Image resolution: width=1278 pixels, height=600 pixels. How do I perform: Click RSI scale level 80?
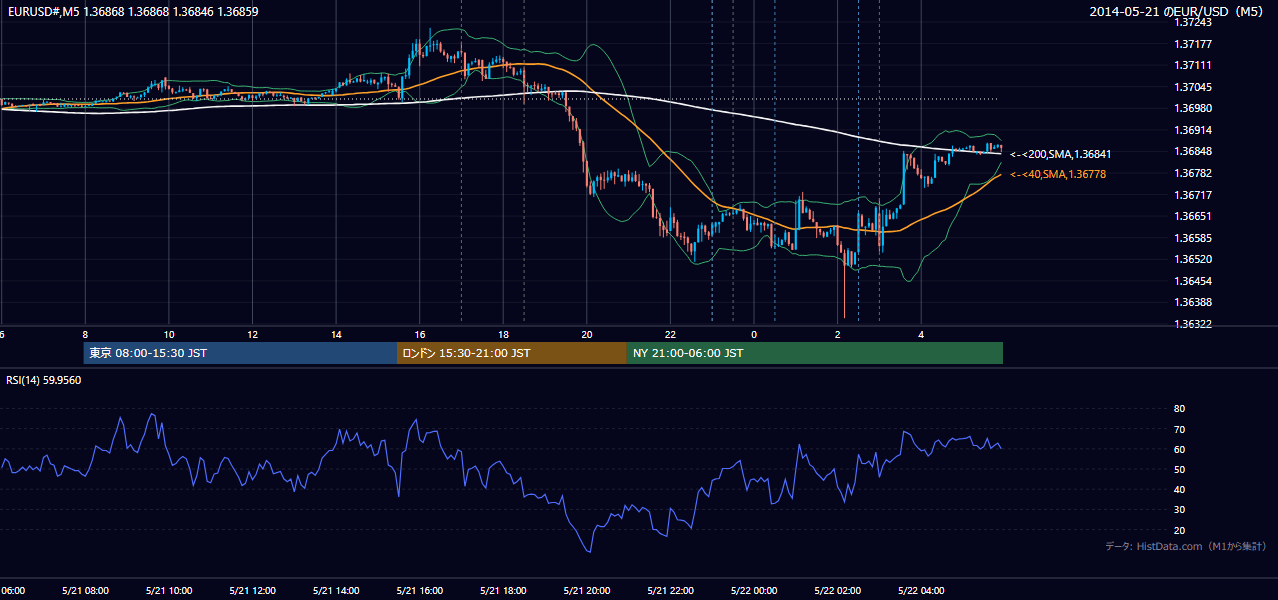point(1180,409)
